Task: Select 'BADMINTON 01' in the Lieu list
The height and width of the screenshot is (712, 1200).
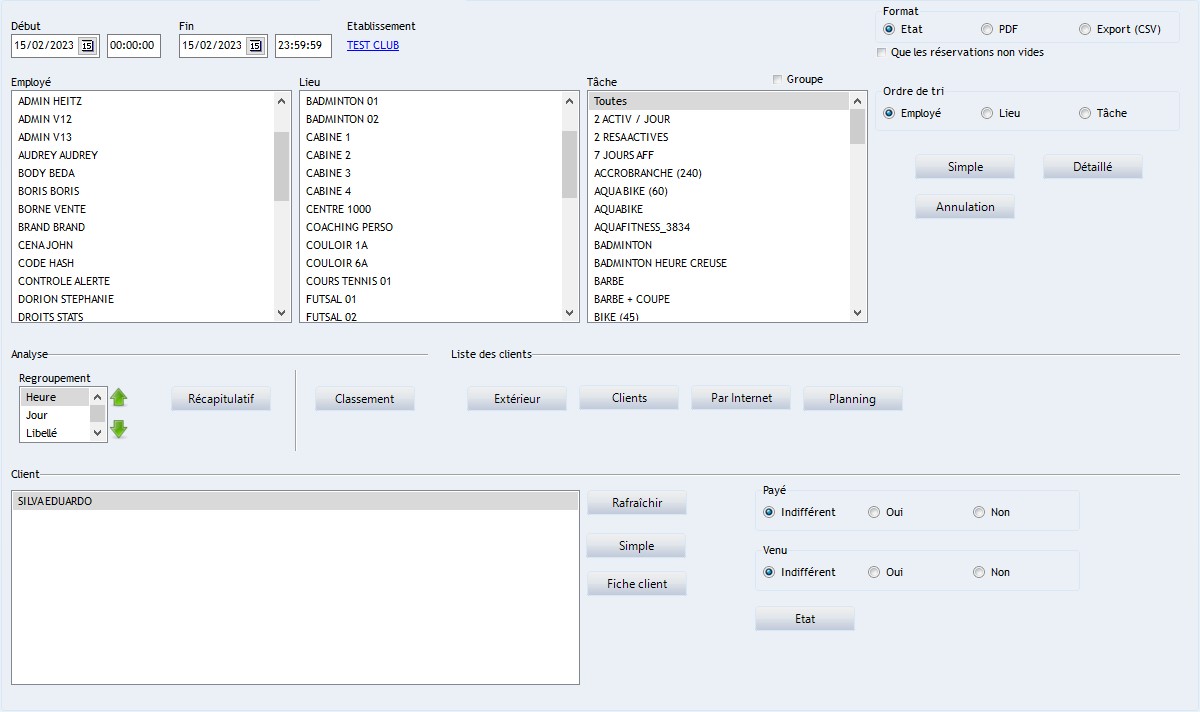Action: [342, 101]
